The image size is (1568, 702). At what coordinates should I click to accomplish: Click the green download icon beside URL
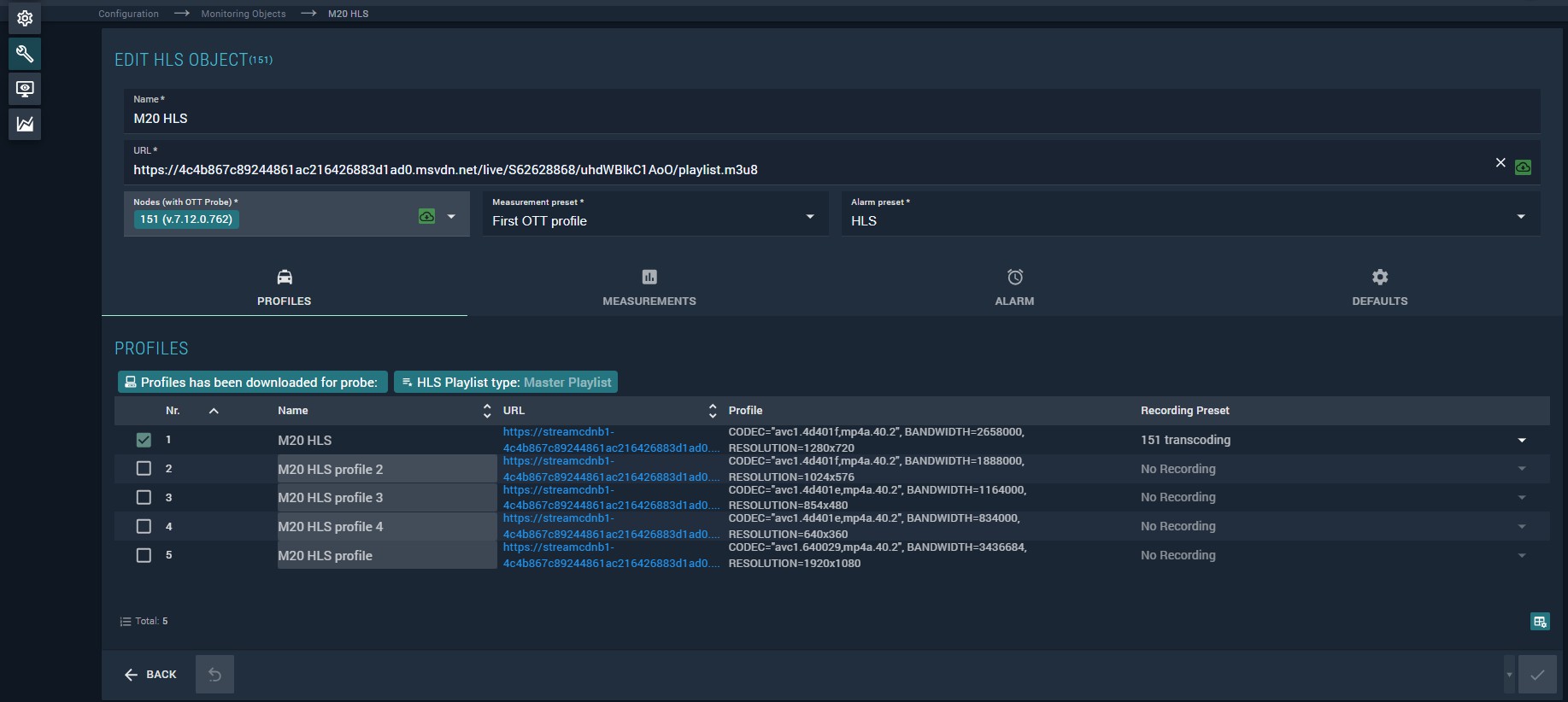[x=1523, y=167]
